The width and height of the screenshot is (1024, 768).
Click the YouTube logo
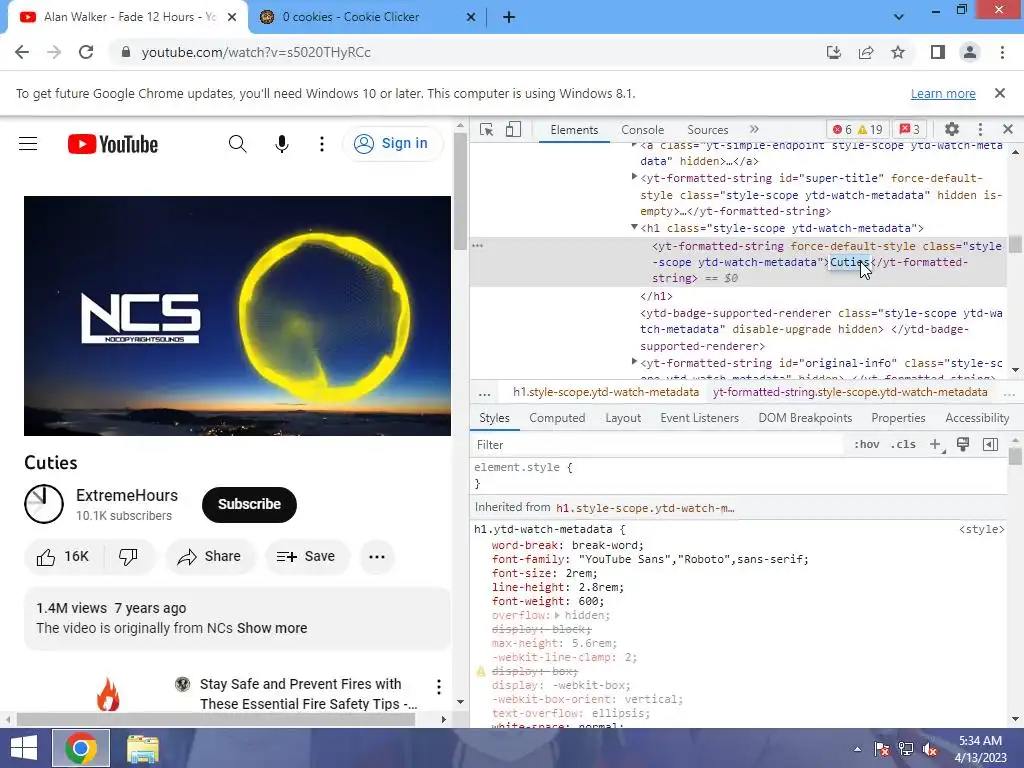[x=113, y=144]
